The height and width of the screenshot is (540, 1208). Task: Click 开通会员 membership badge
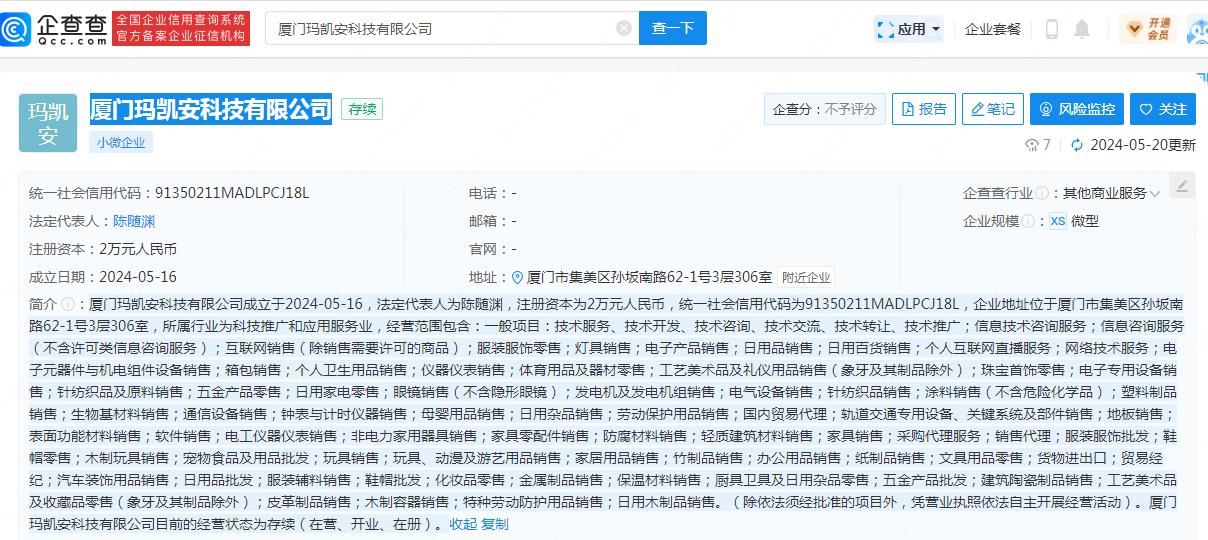pos(1148,29)
